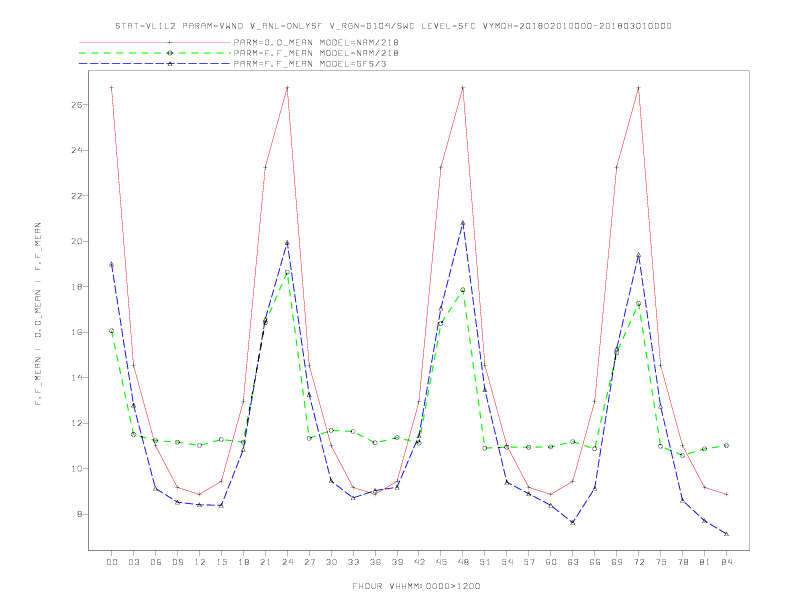Click green circle marker at hour 00
This screenshot has width=792, height=612.
coord(112,331)
